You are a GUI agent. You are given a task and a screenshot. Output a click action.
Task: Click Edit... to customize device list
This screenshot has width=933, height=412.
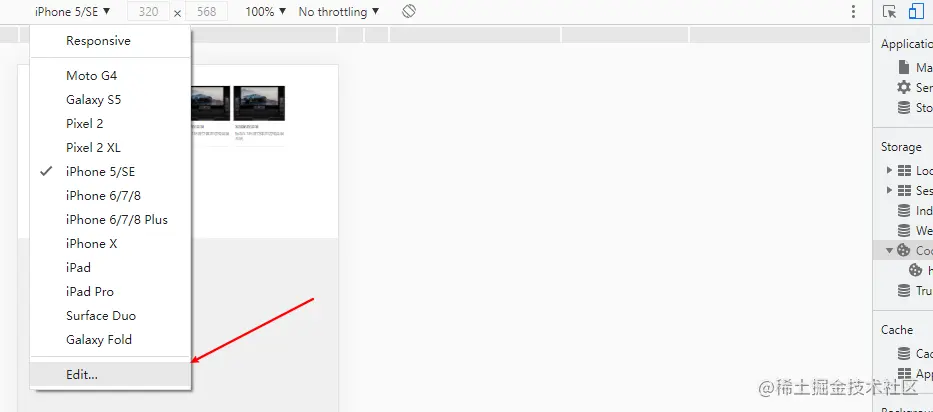[111, 374]
